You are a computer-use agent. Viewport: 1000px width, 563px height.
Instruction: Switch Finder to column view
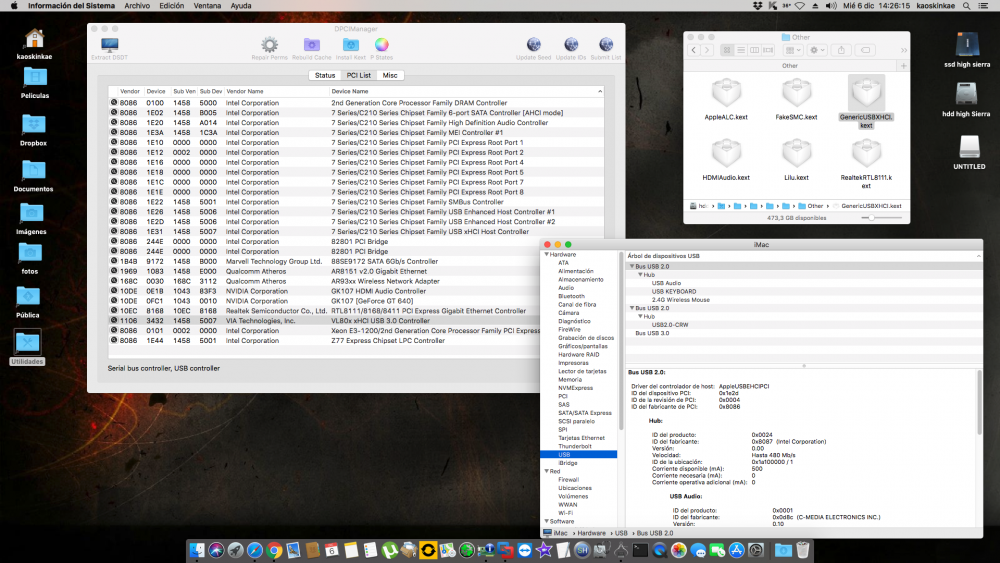[x=754, y=50]
